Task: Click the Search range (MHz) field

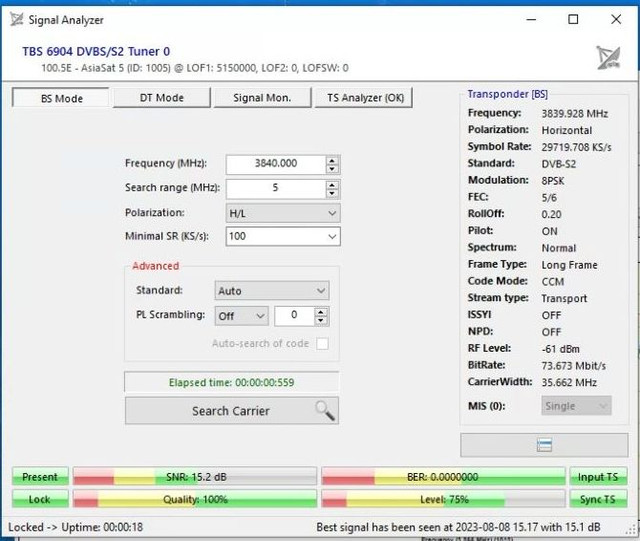Action: pyautogui.click(x=276, y=188)
